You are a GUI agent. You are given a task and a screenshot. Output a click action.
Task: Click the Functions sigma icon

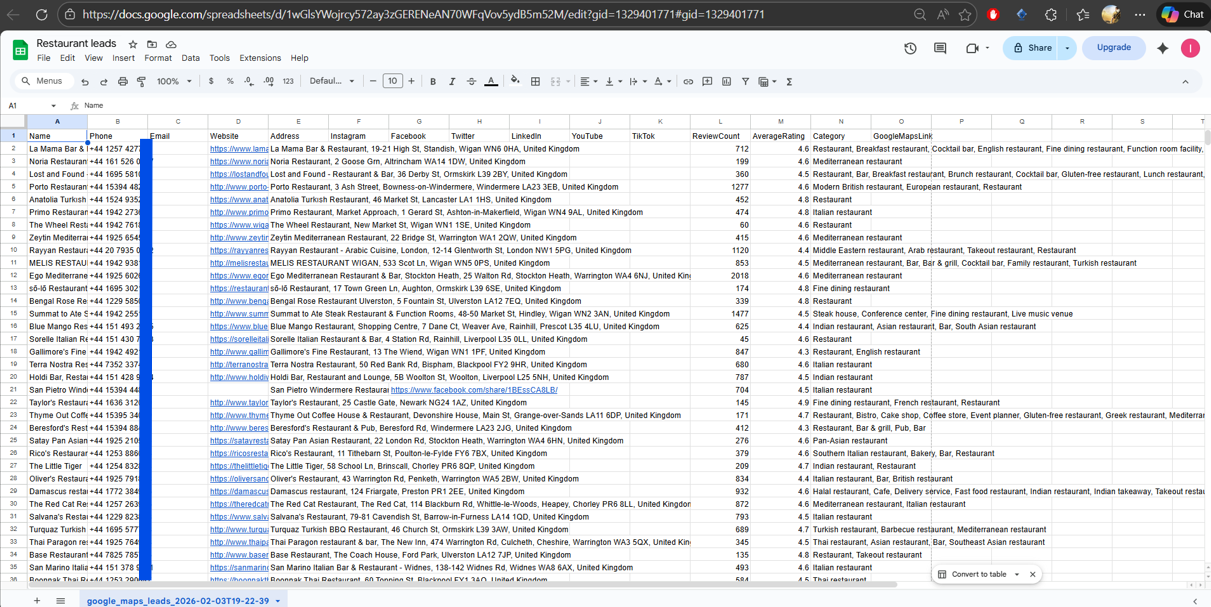pos(789,81)
